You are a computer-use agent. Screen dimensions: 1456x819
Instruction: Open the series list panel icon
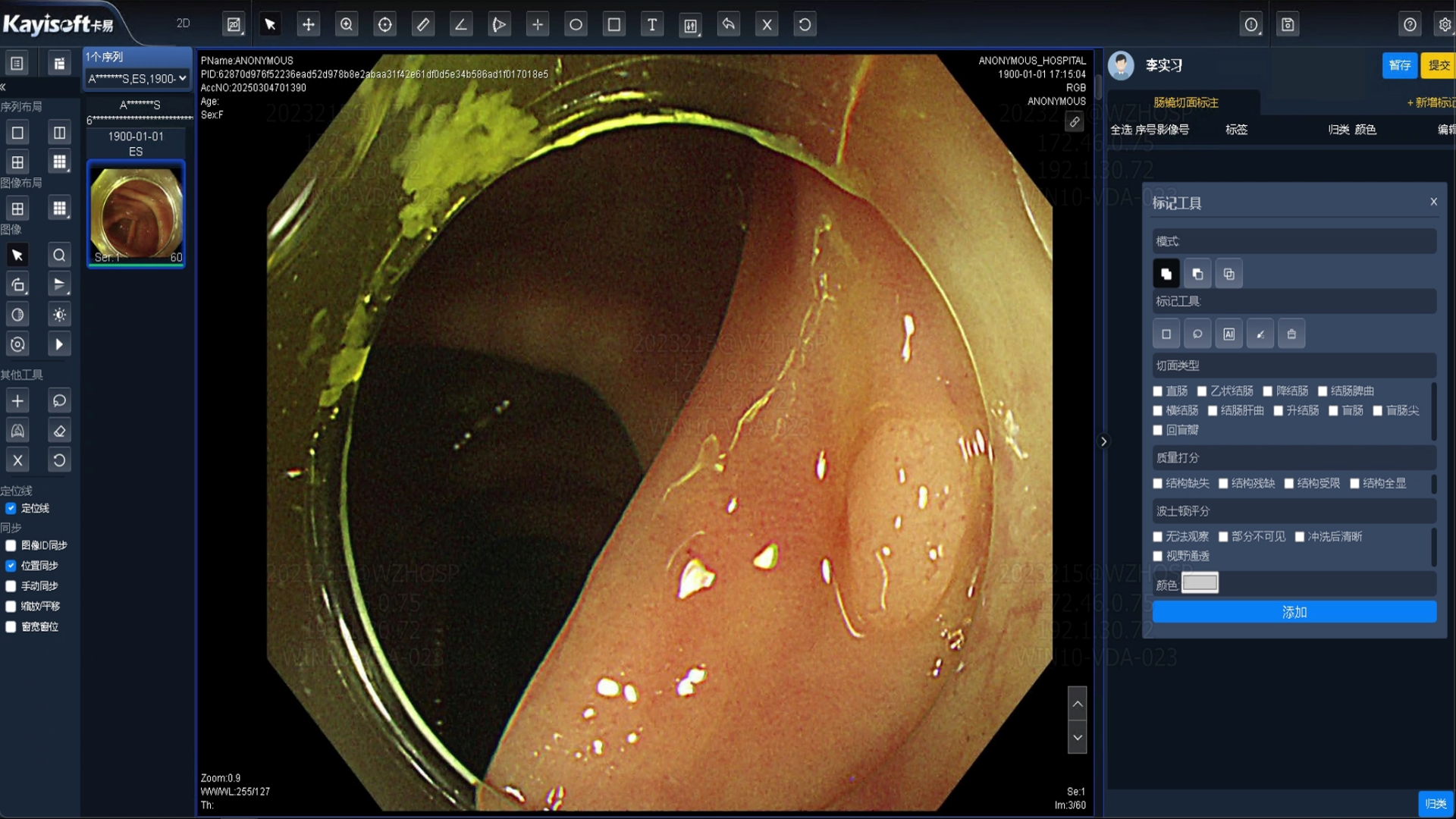pos(17,64)
